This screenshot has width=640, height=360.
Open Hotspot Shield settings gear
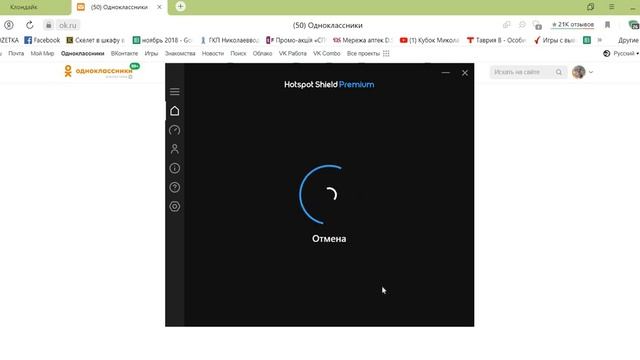[x=175, y=207]
